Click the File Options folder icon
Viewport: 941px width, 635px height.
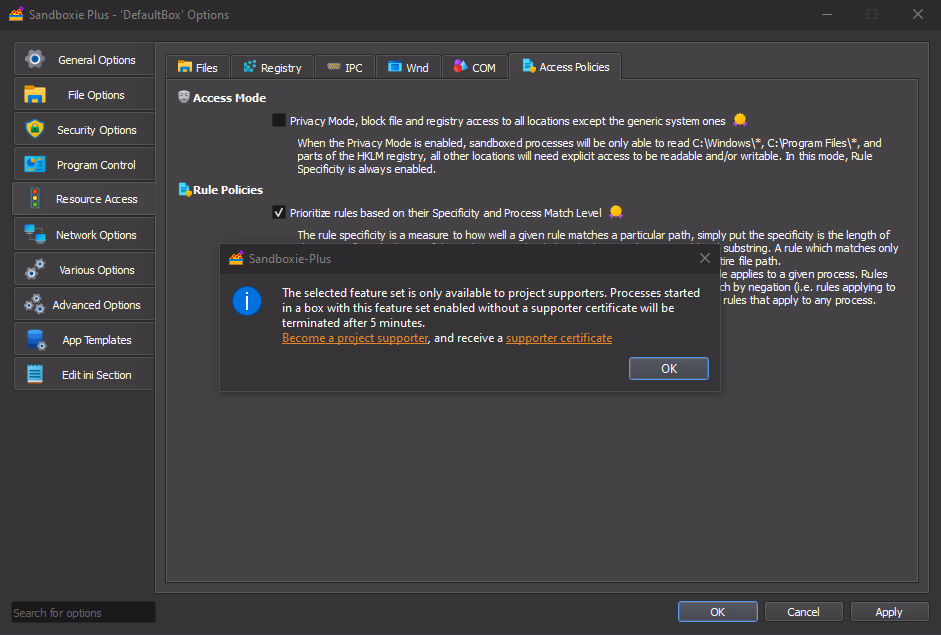tap(35, 94)
